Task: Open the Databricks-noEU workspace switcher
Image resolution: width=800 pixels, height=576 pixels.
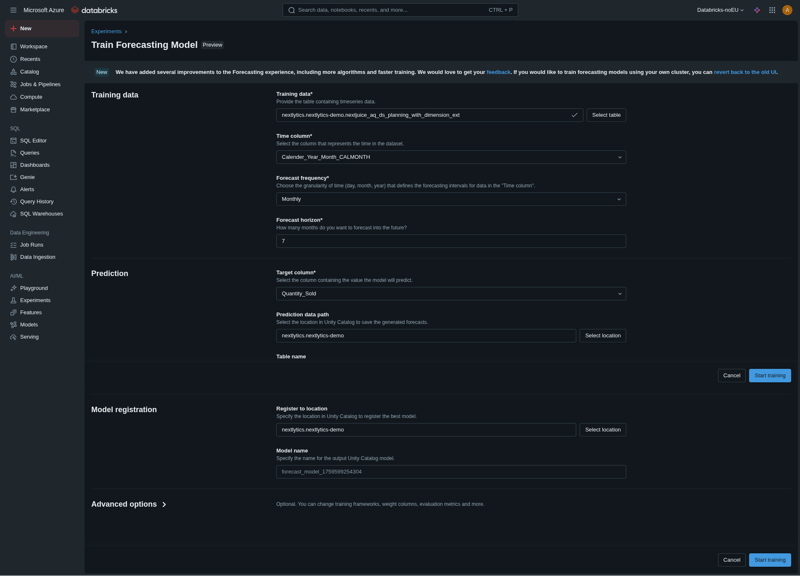Action: point(720,10)
